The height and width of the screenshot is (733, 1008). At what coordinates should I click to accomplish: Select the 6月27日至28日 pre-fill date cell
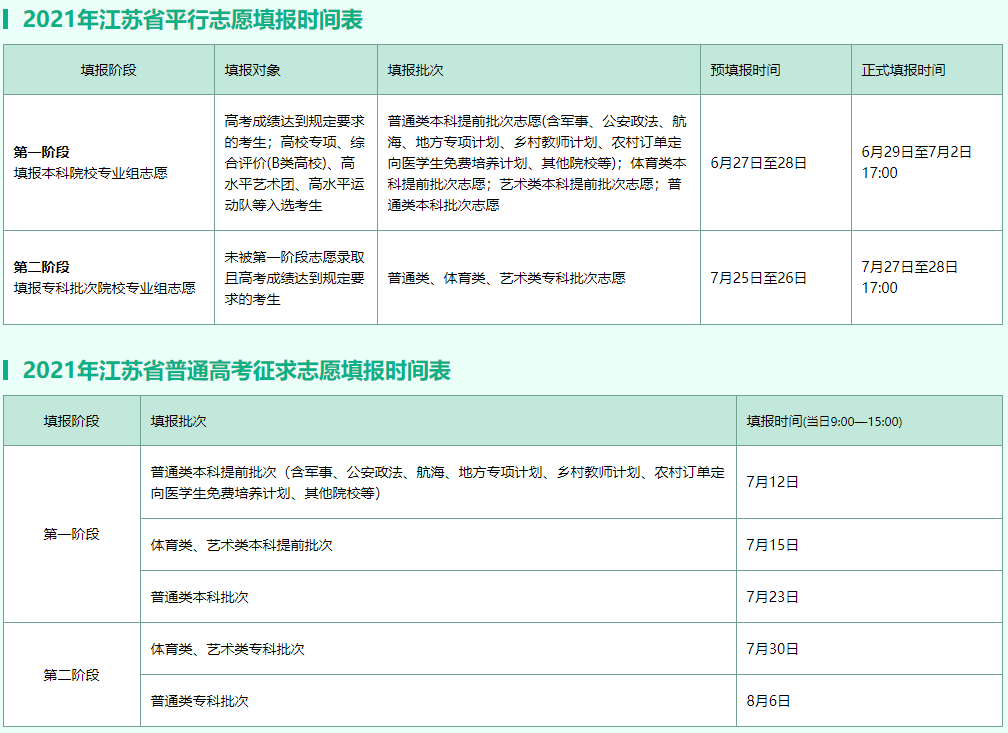pyautogui.click(x=758, y=162)
